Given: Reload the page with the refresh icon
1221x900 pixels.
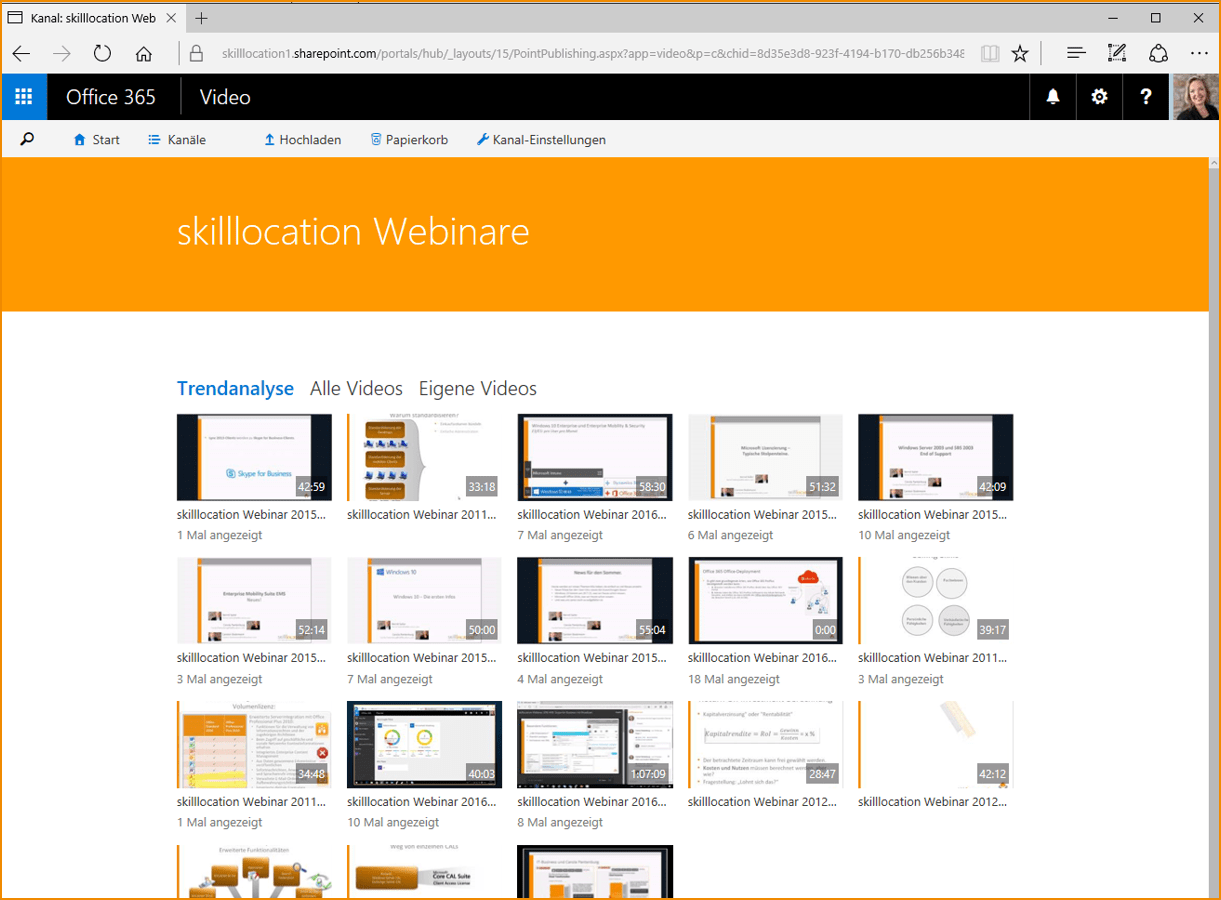Looking at the screenshot, I should tap(102, 54).
